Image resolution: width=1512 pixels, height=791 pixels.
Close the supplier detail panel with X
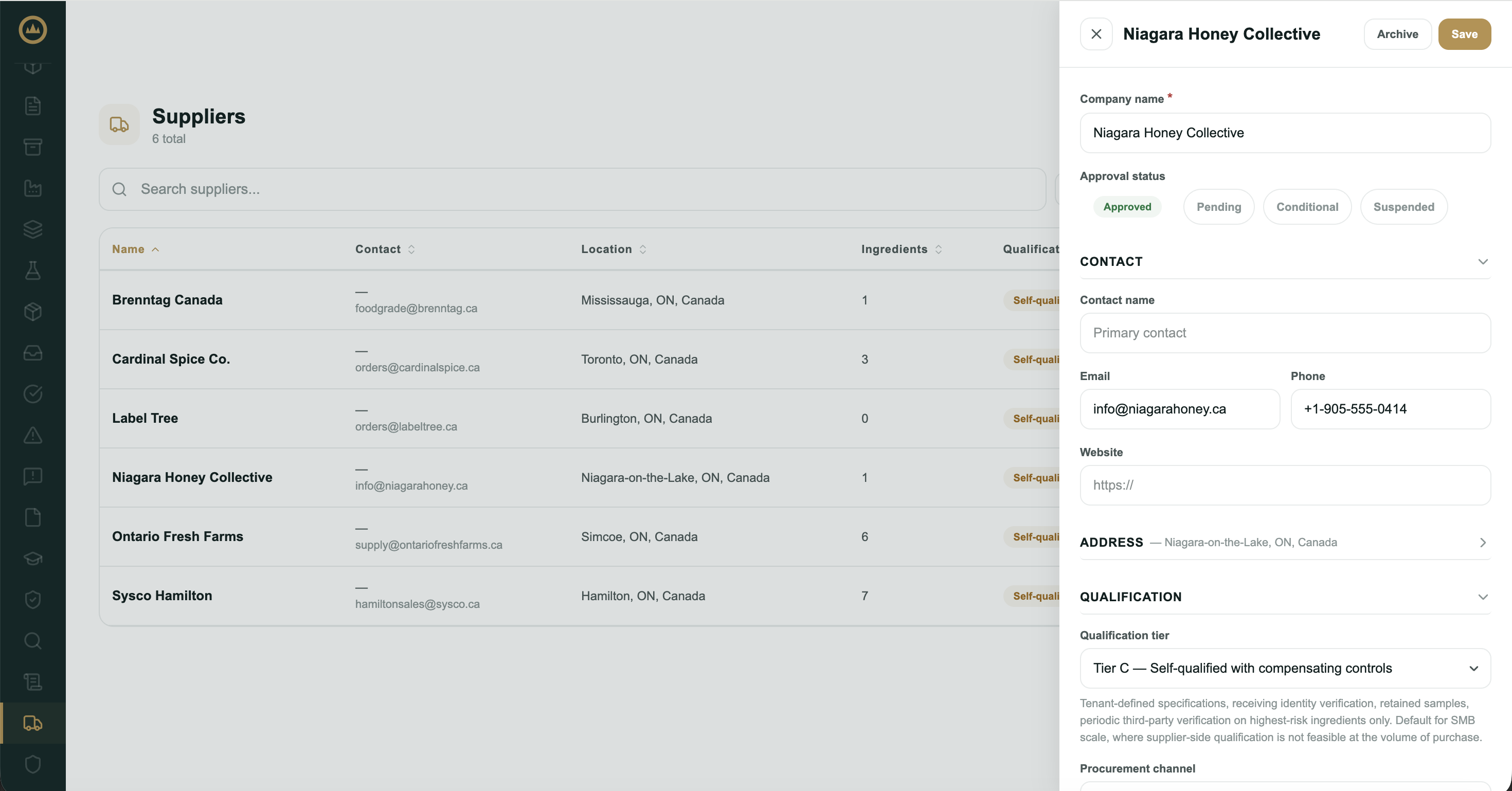pos(1096,34)
